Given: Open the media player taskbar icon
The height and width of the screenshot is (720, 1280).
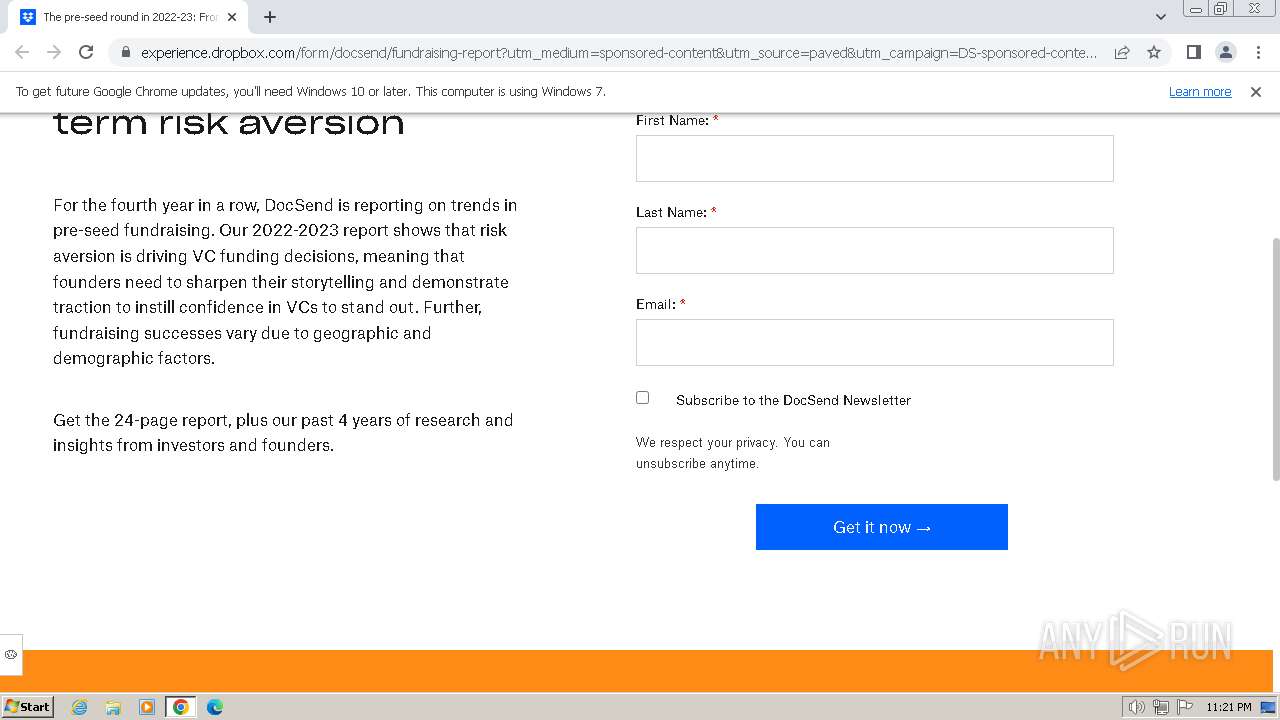Looking at the screenshot, I should [147, 707].
